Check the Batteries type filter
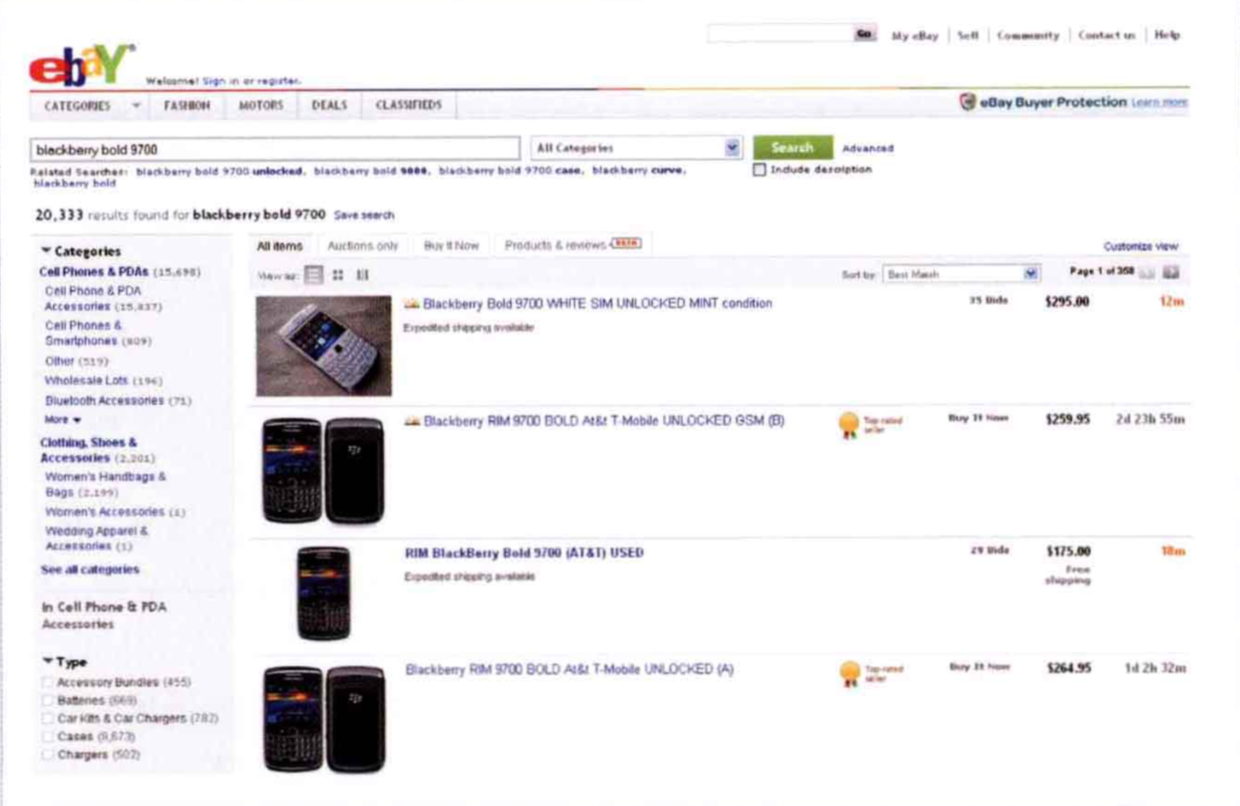The image size is (1240, 806). (x=48, y=700)
